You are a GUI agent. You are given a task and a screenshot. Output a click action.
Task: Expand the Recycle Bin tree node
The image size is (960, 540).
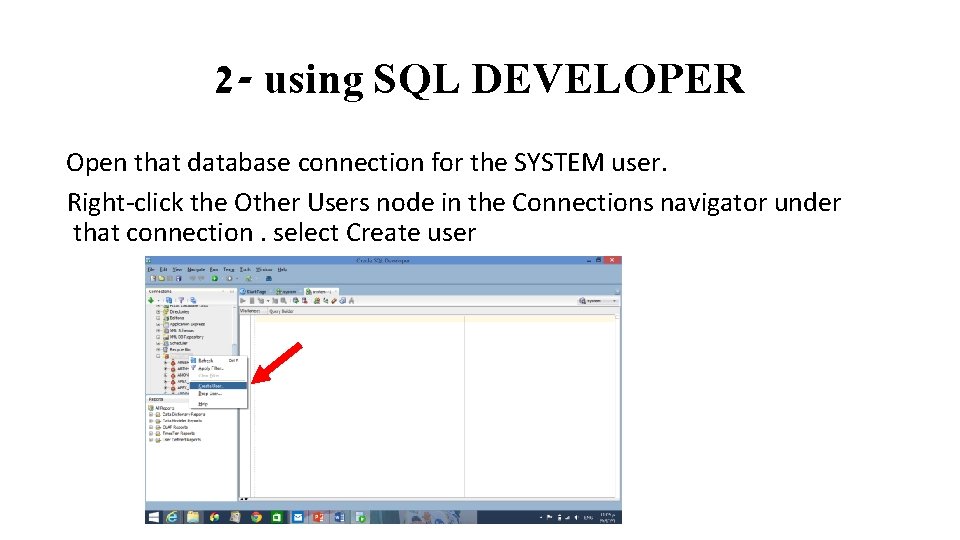point(158,350)
